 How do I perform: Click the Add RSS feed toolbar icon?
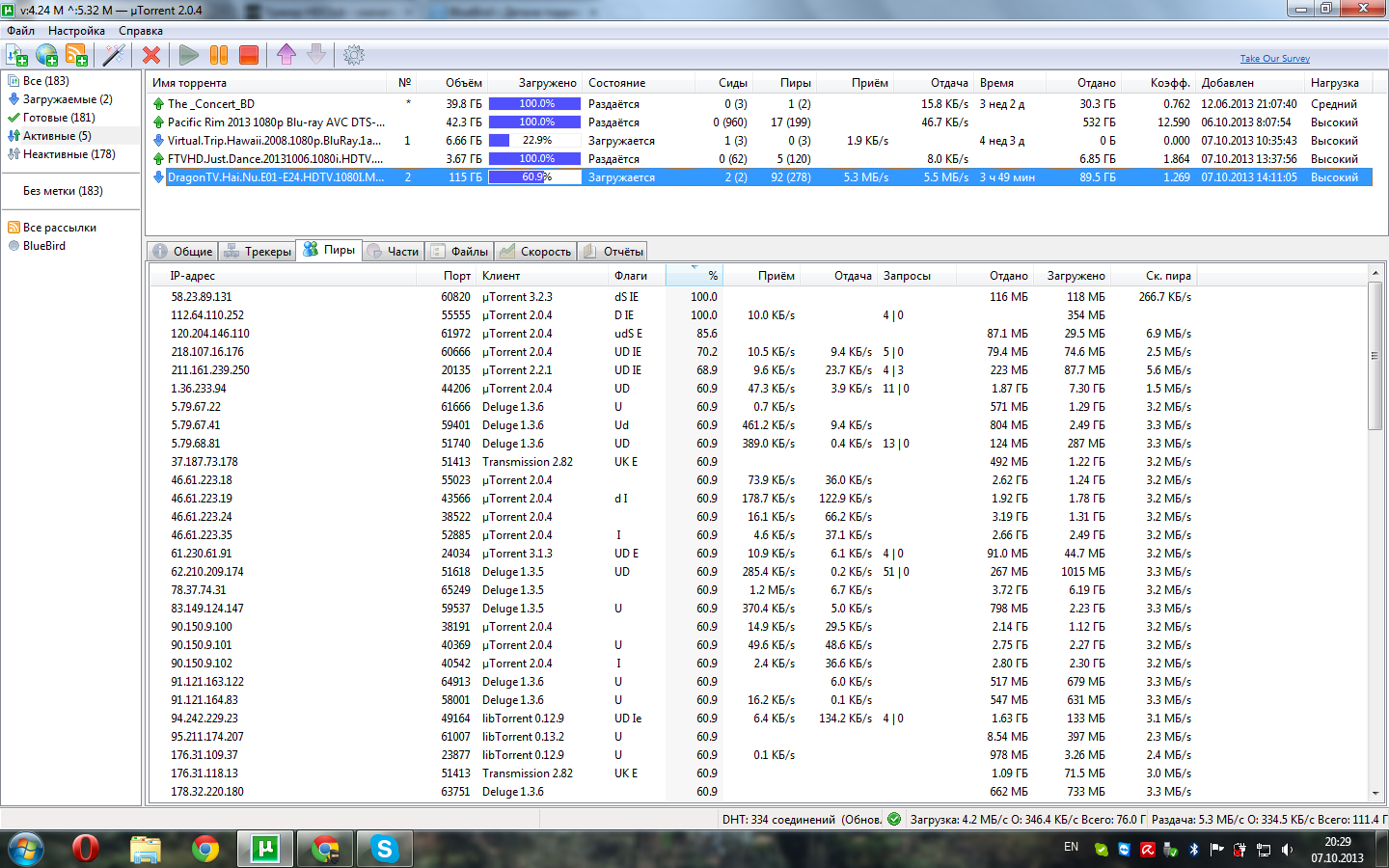point(76,56)
